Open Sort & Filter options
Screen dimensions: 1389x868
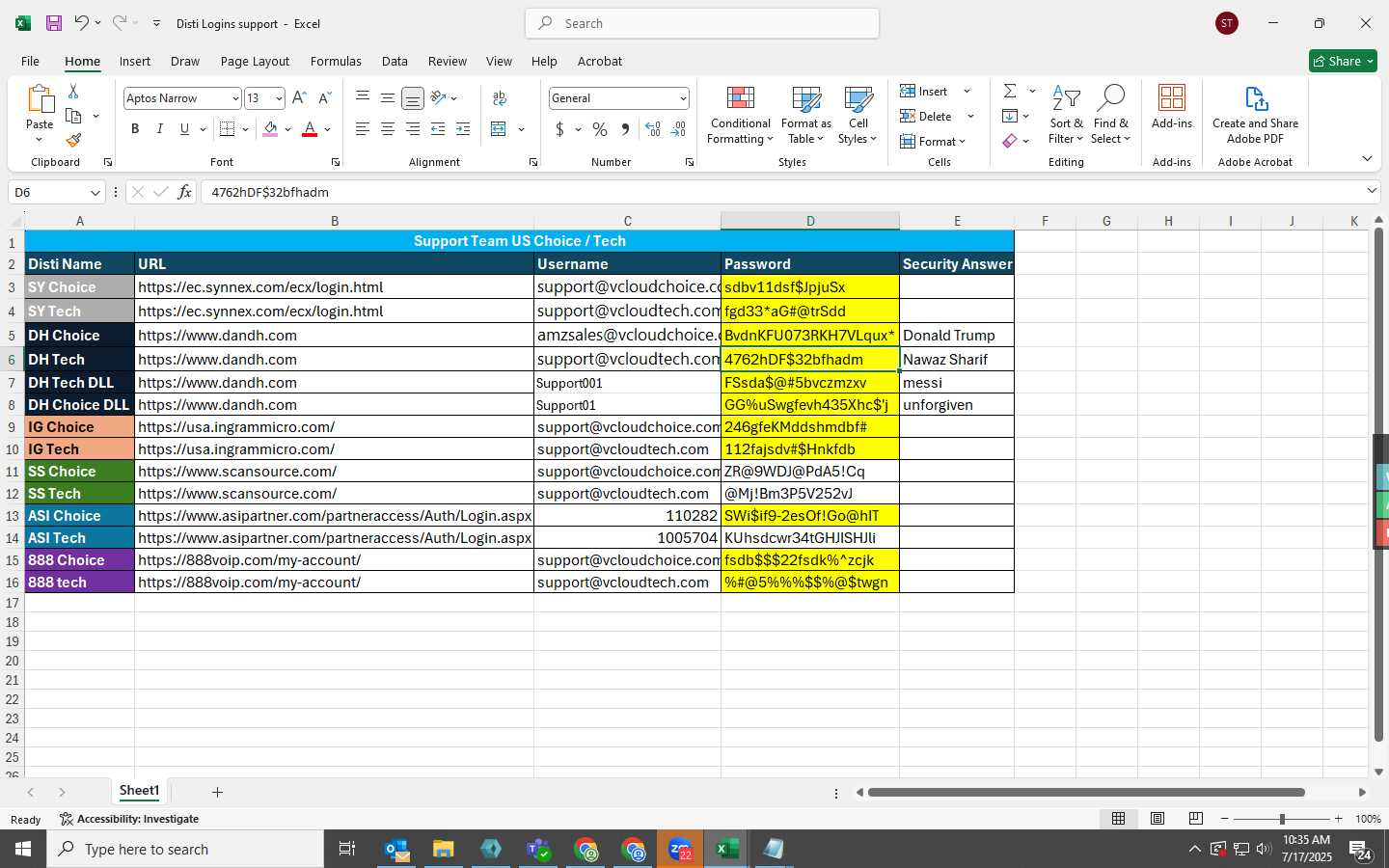1066,116
